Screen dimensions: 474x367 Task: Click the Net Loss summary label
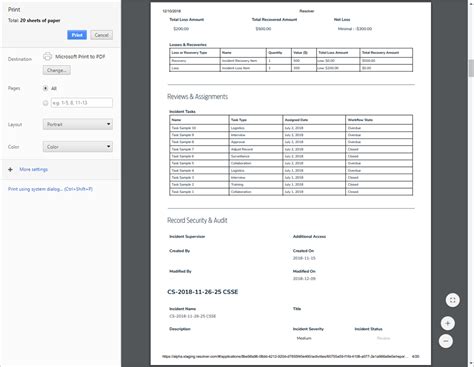342,20
